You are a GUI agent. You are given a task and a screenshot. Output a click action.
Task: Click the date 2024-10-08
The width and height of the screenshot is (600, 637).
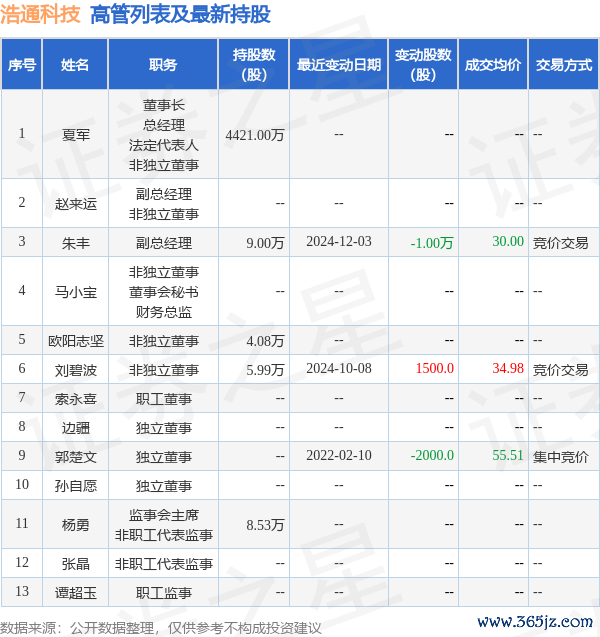339,368
